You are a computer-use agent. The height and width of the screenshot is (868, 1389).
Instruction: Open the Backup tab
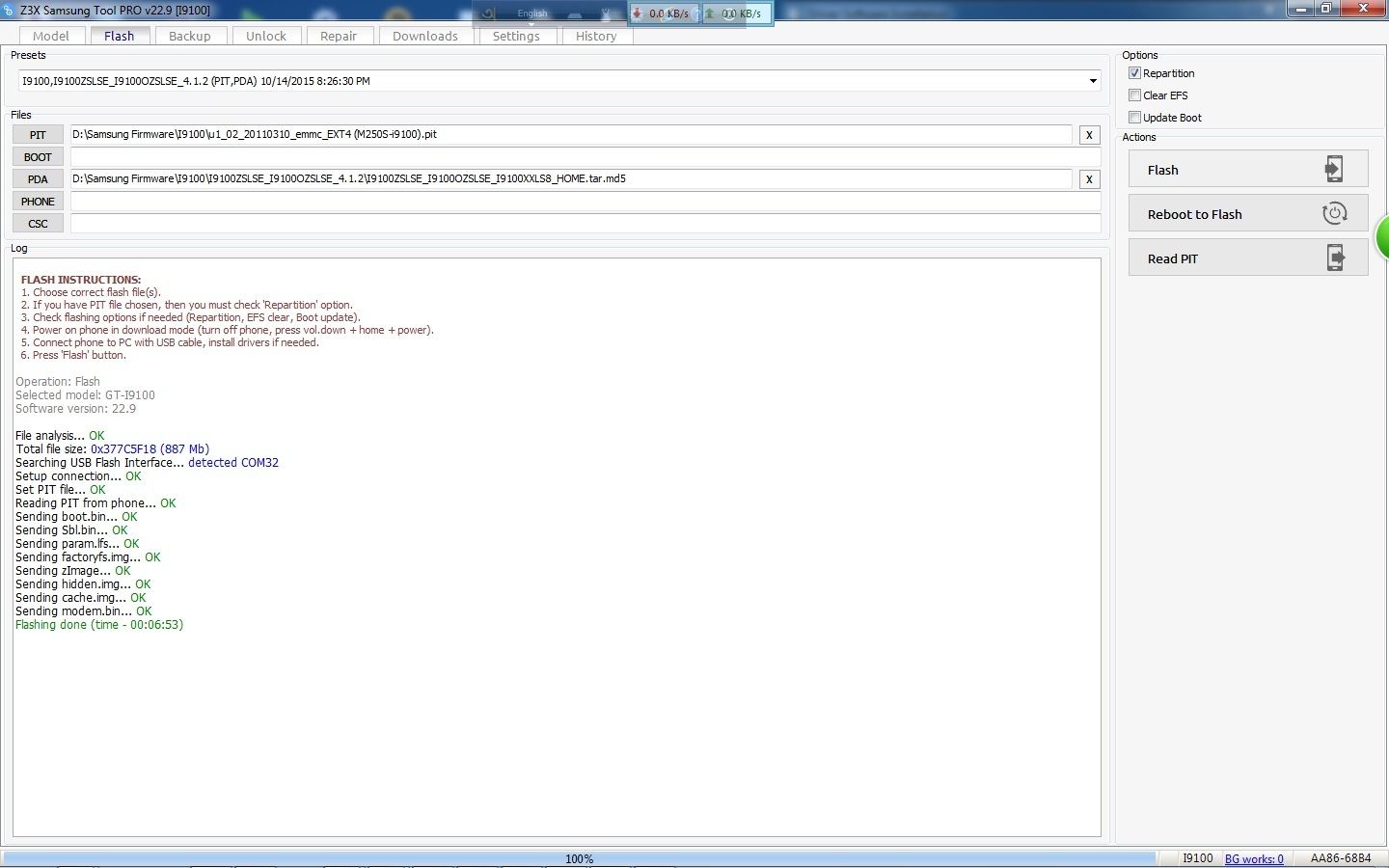tap(190, 36)
